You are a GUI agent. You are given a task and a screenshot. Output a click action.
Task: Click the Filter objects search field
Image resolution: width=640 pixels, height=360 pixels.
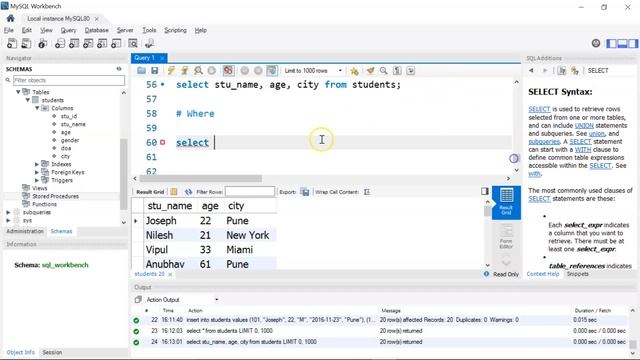point(69,80)
